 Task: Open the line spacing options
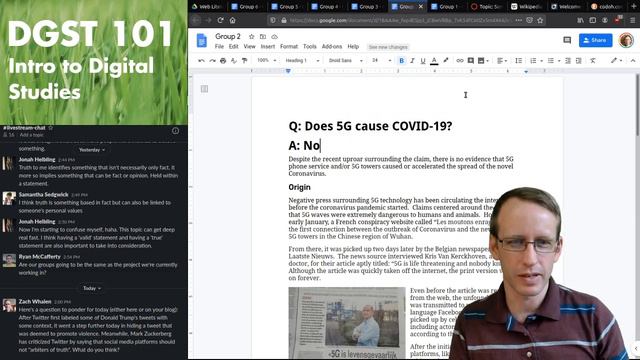tap(518, 60)
